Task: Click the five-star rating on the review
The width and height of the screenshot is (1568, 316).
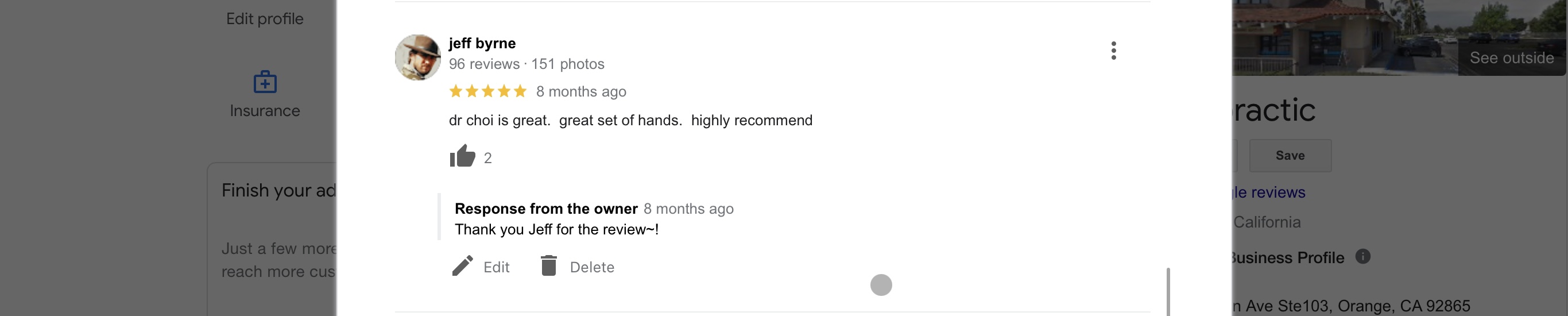Action: point(487,91)
